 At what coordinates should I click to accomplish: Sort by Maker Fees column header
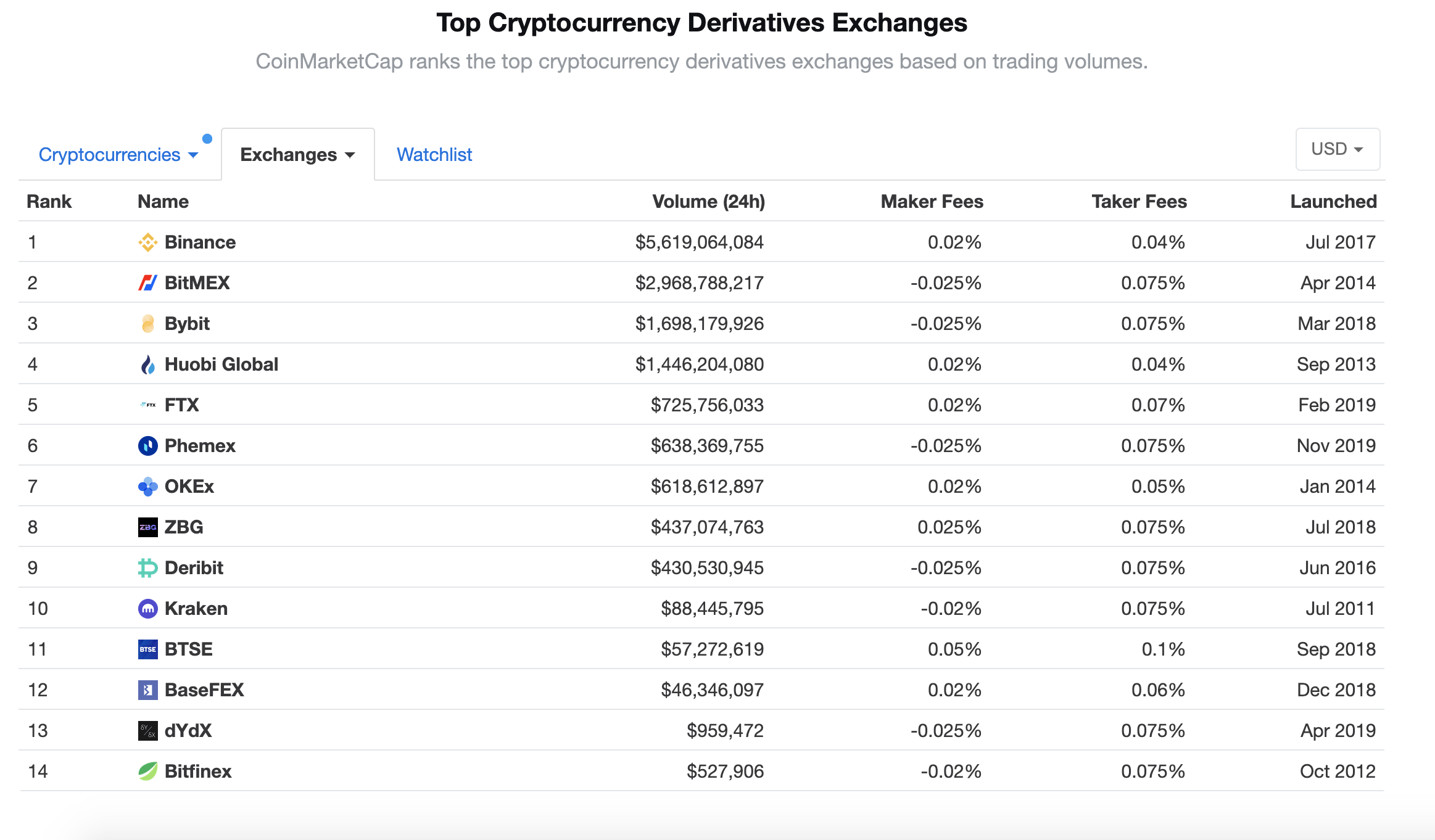coord(932,202)
